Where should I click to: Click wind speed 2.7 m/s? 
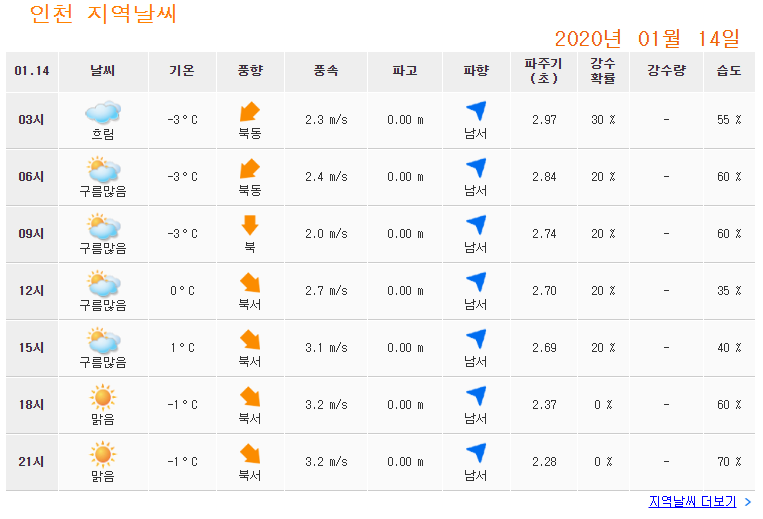(x=326, y=291)
